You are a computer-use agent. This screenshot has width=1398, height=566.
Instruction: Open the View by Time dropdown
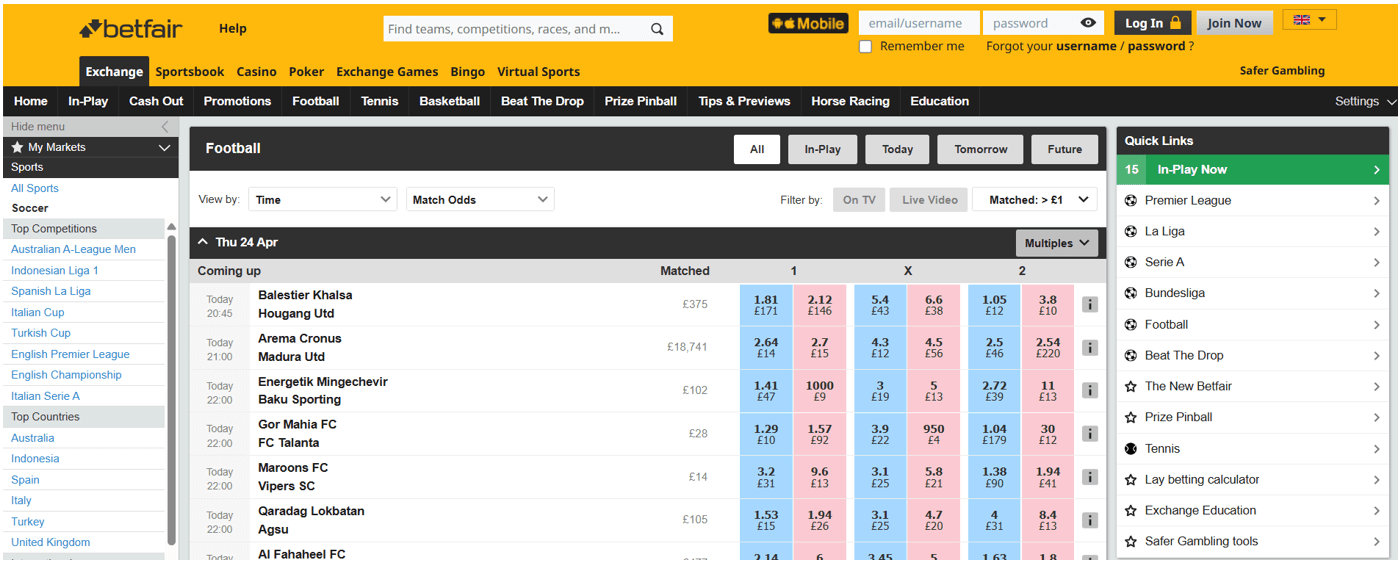[323, 200]
